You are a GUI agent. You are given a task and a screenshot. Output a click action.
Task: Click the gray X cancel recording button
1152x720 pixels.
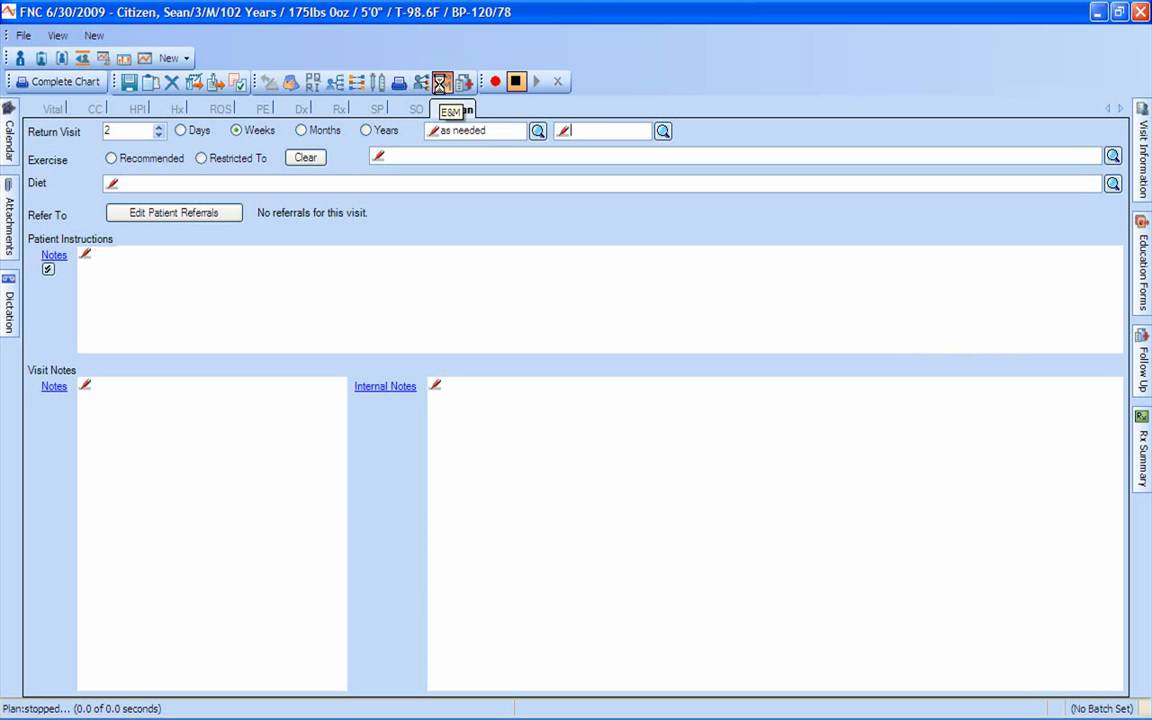[x=558, y=82]
